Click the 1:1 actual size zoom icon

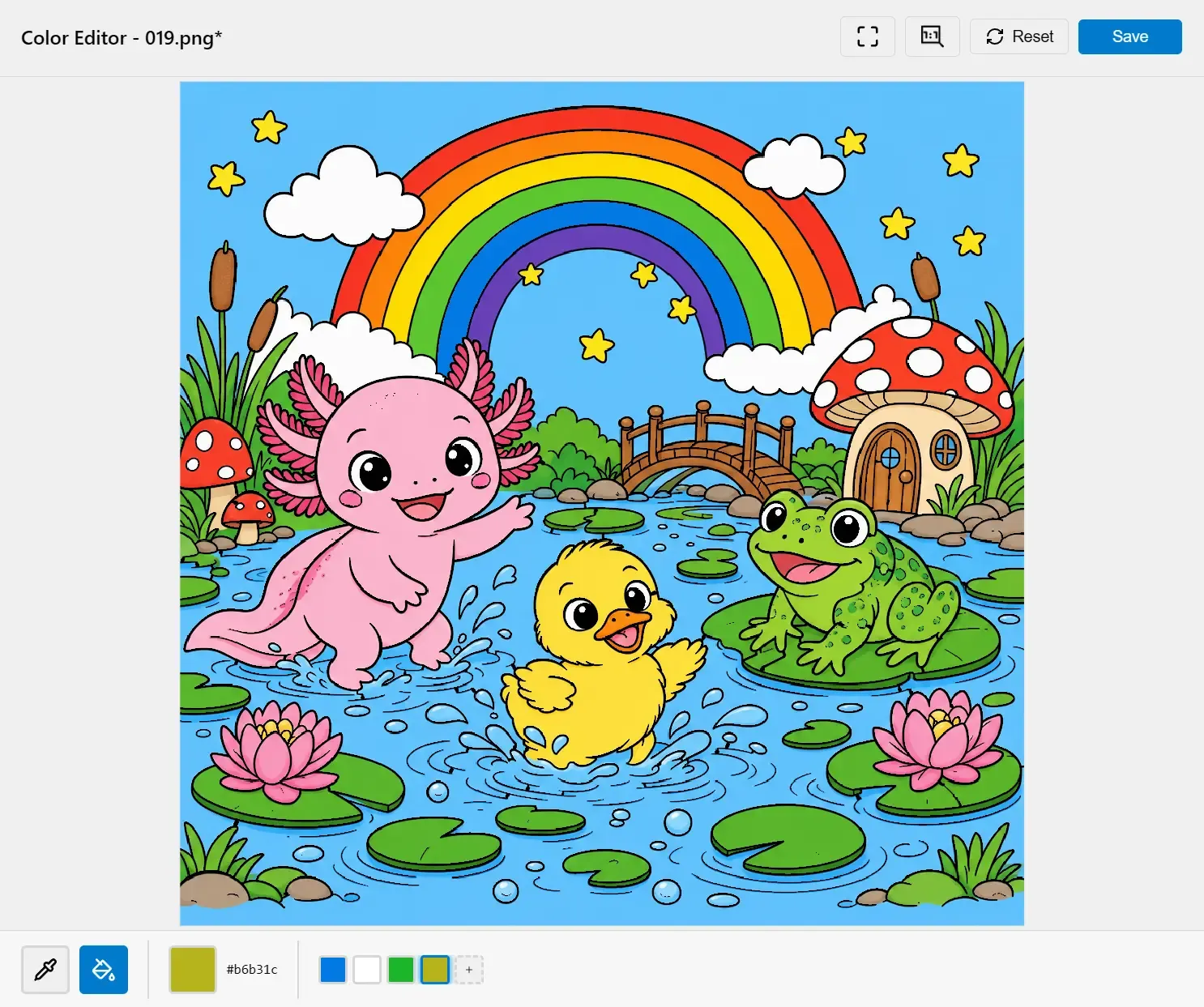pos(933,36)
